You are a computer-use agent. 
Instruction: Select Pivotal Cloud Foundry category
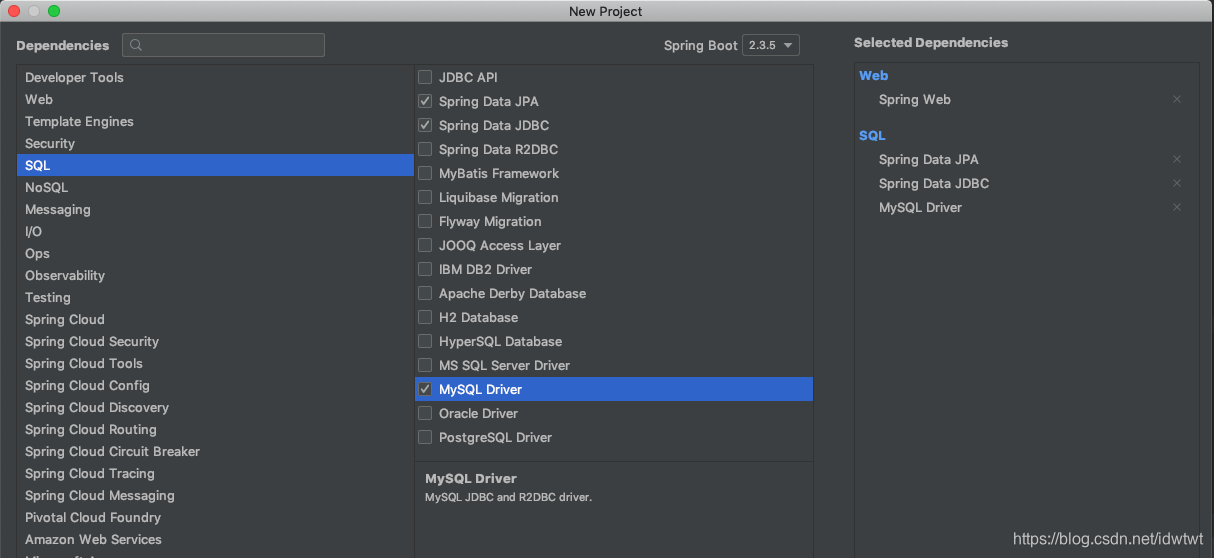click(215, 517)
